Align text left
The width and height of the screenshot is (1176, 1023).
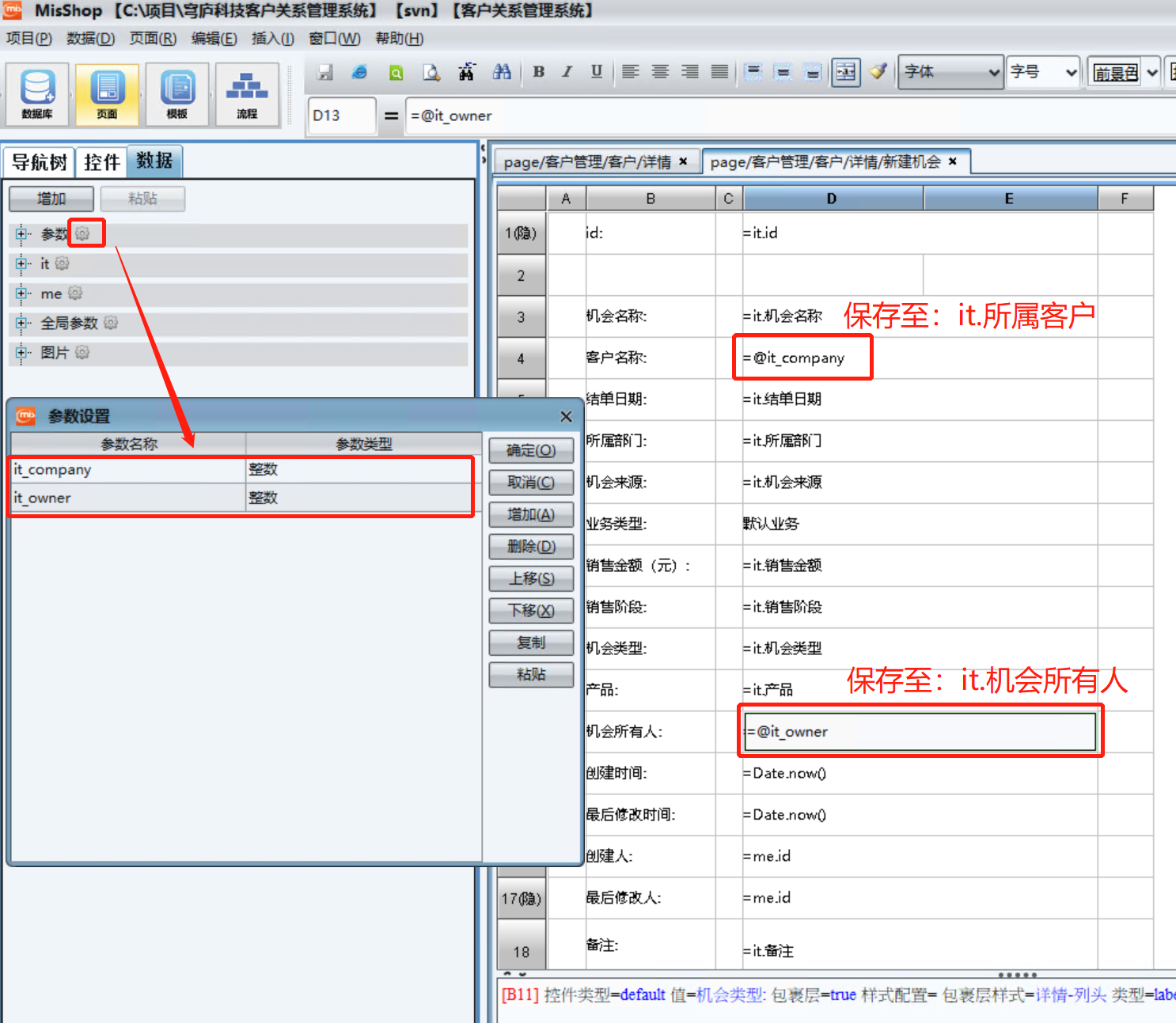(631, 72)
